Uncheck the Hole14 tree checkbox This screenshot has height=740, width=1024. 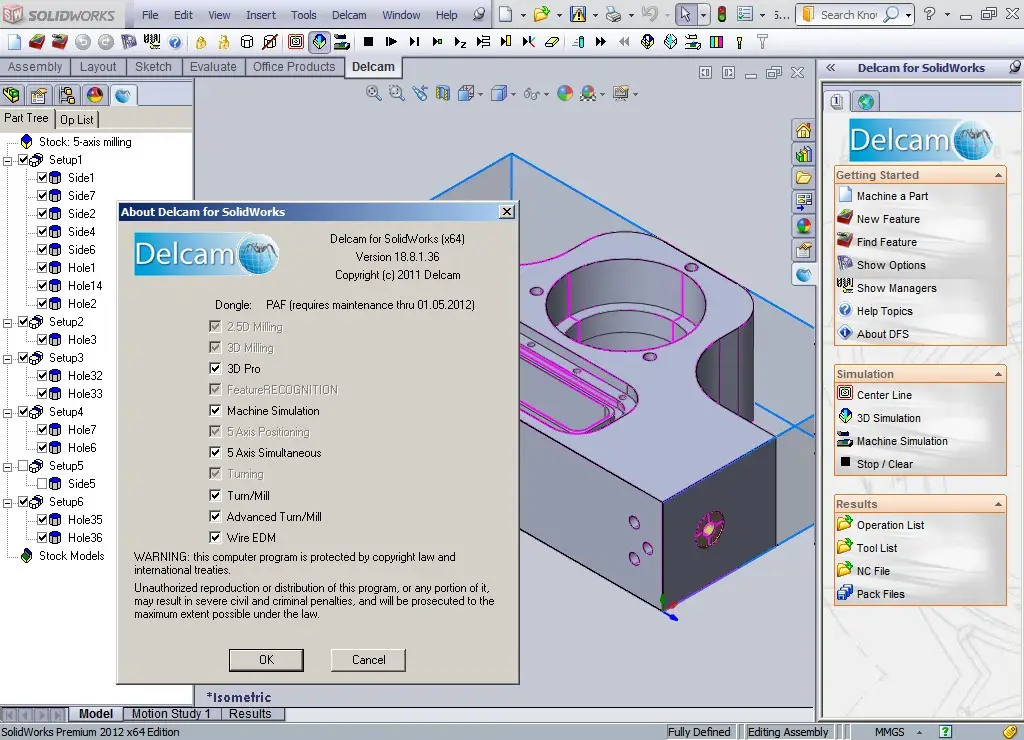(42, 285)
